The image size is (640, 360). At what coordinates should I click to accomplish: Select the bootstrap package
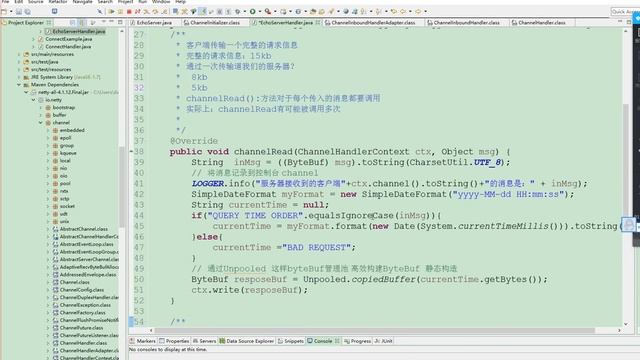pyautogui.click(x=63, y=108)
